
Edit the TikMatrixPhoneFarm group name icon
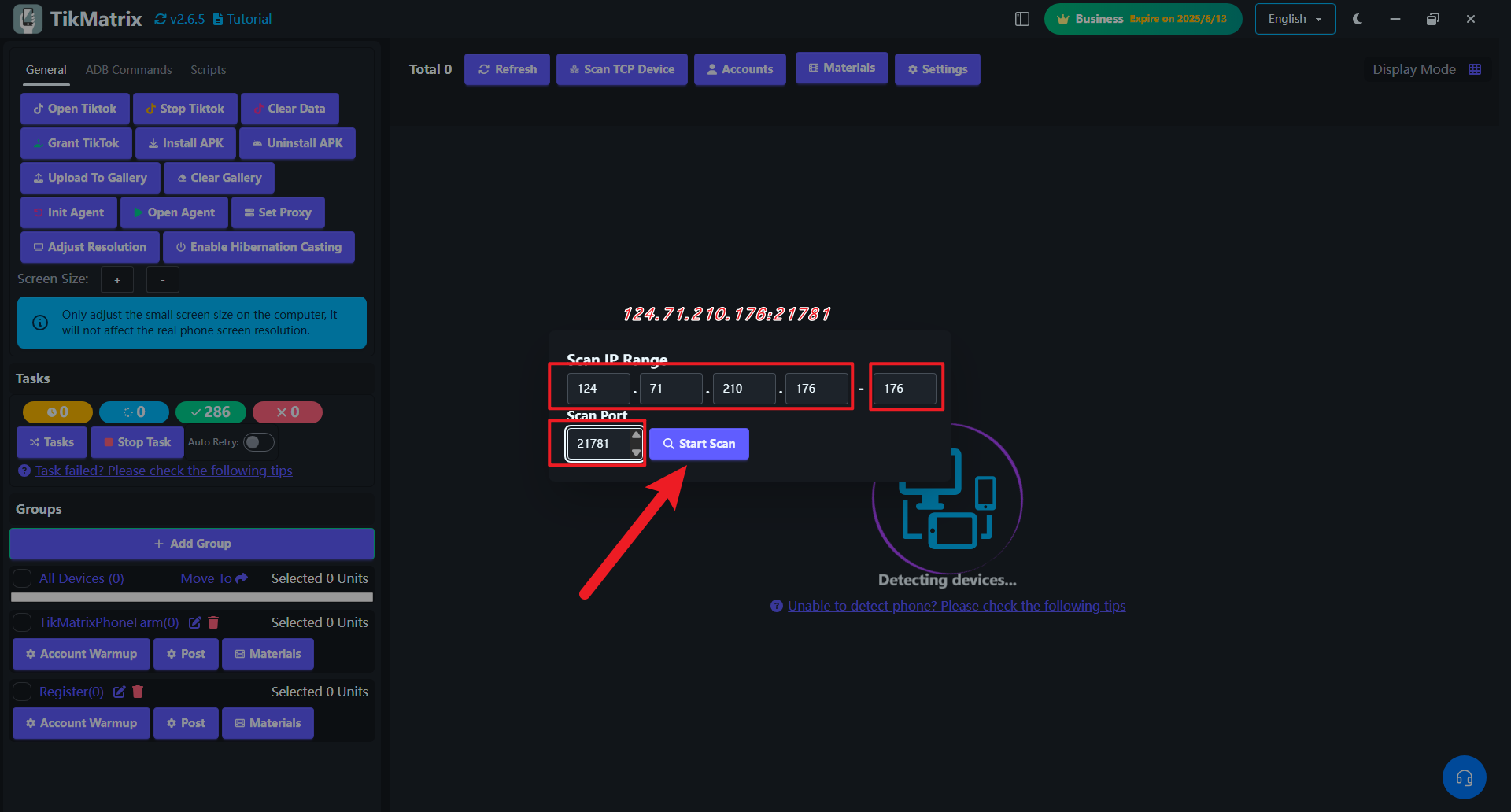tap(195, 622)
